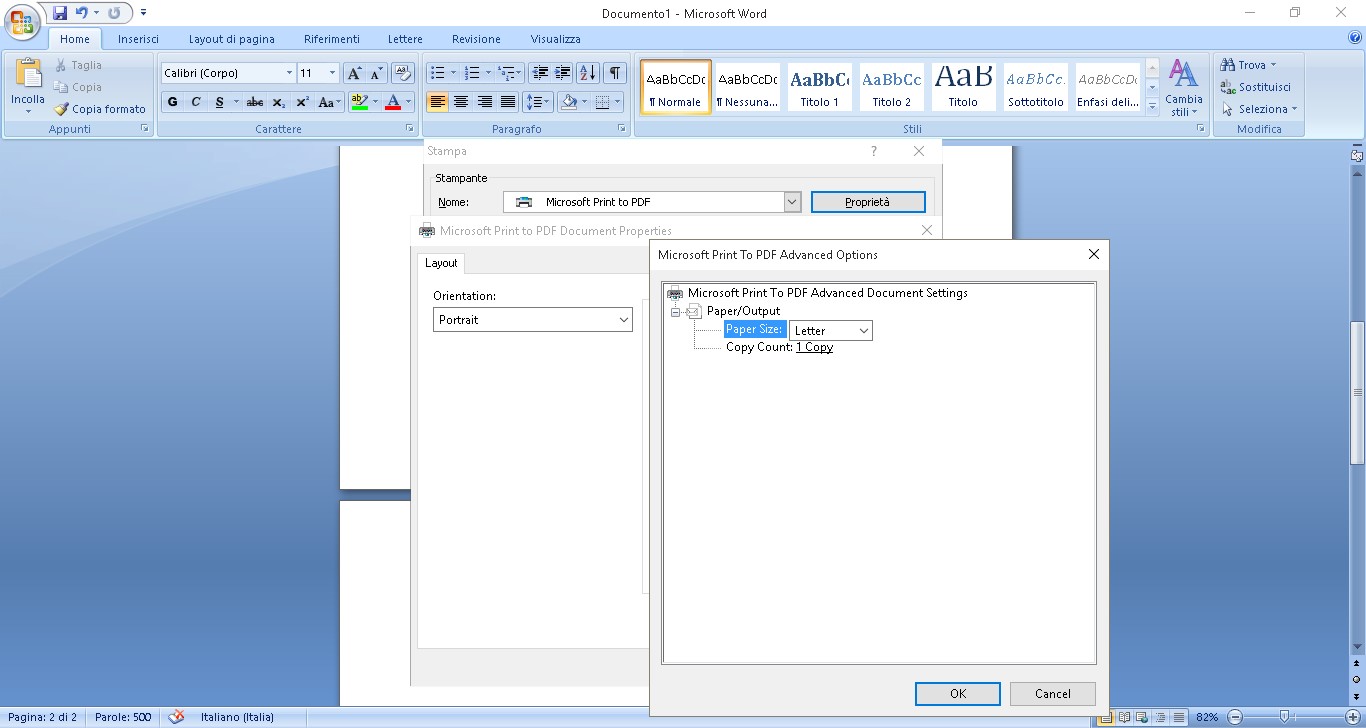This screenshot has width=1366, height=728.
Task: Expand the styles gallery
Action: pos(1152,106)
